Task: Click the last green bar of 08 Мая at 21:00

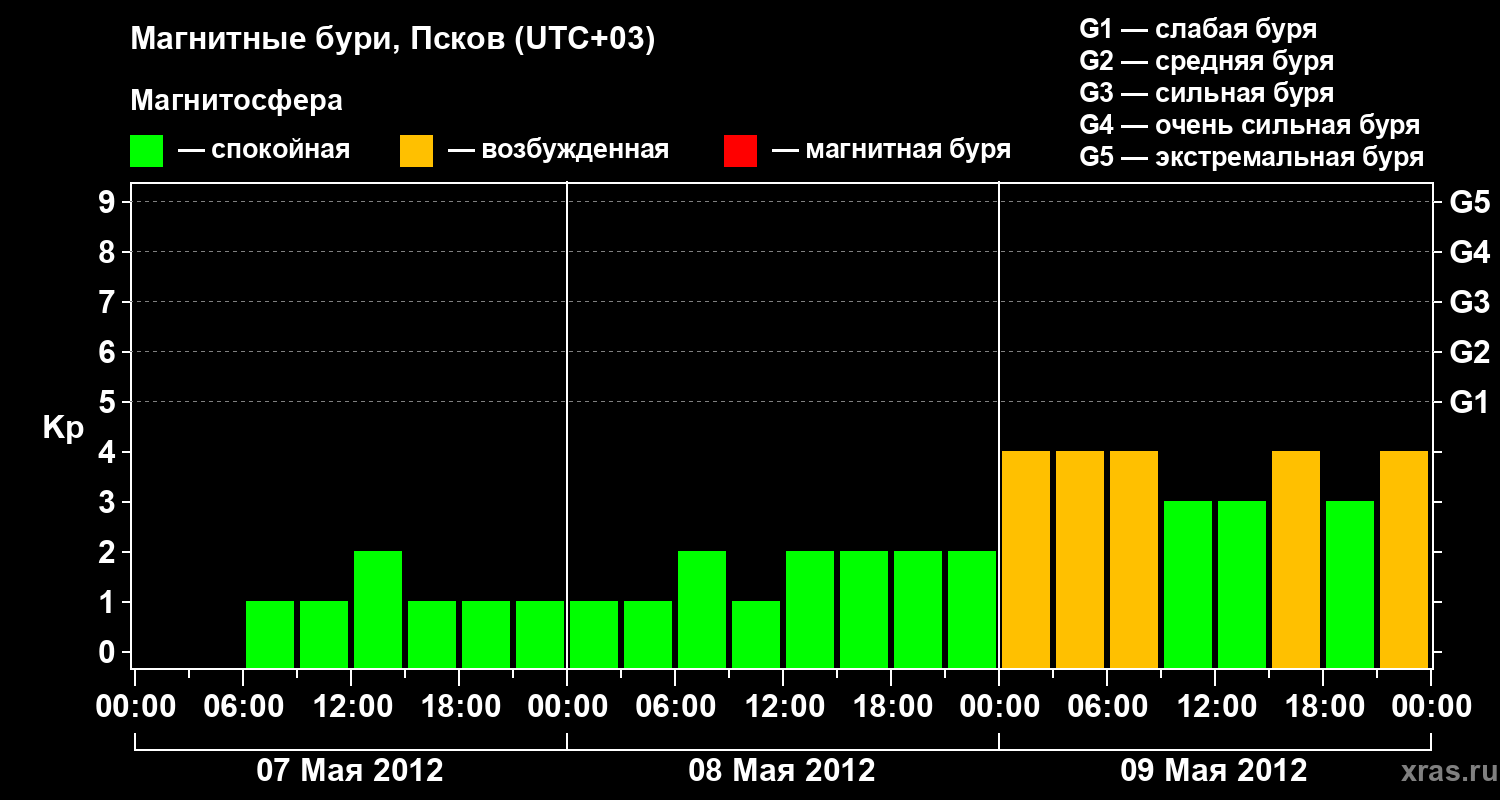Action: [972, 609]
